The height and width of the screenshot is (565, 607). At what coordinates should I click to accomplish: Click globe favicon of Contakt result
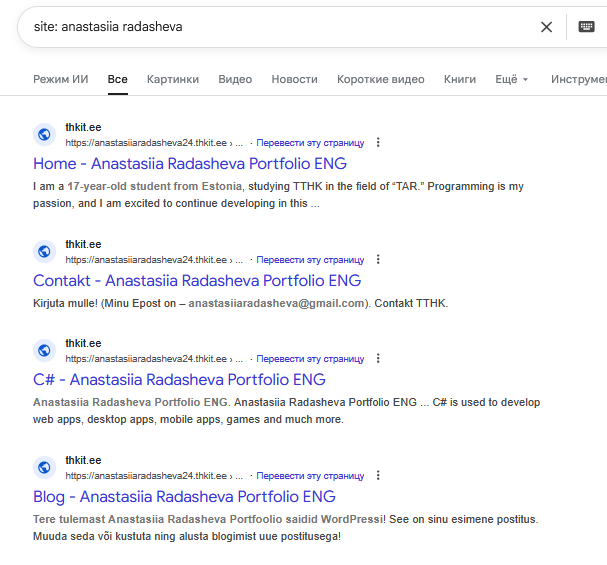point(43,252)
